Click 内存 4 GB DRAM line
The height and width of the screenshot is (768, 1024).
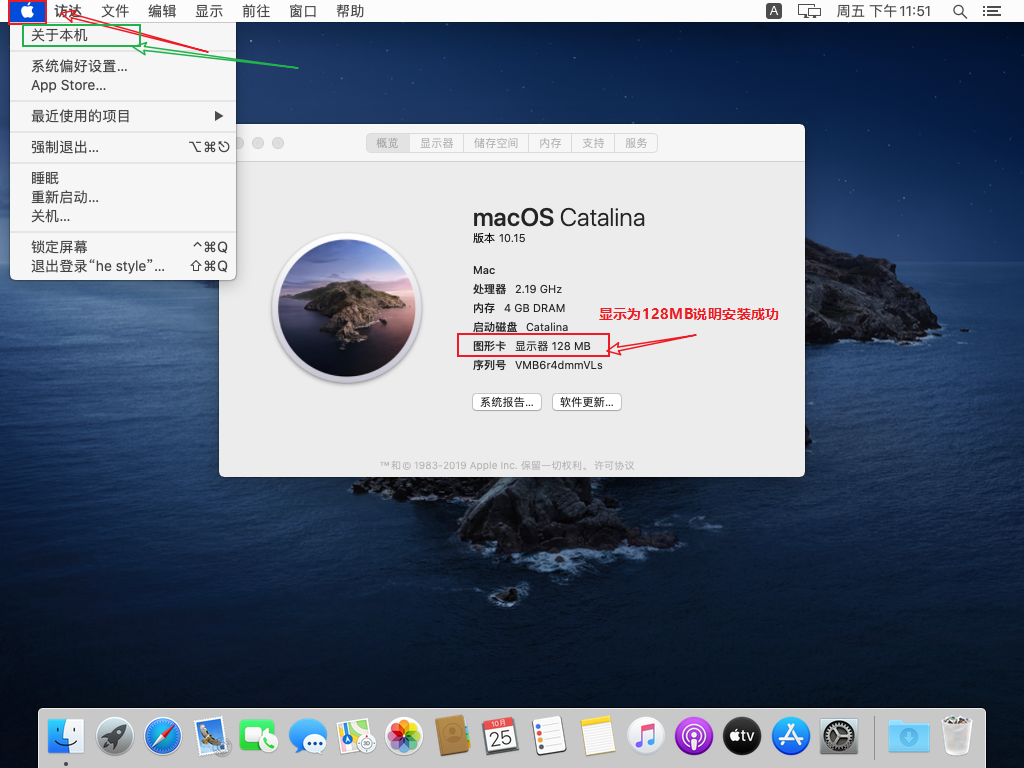point(519,308)
